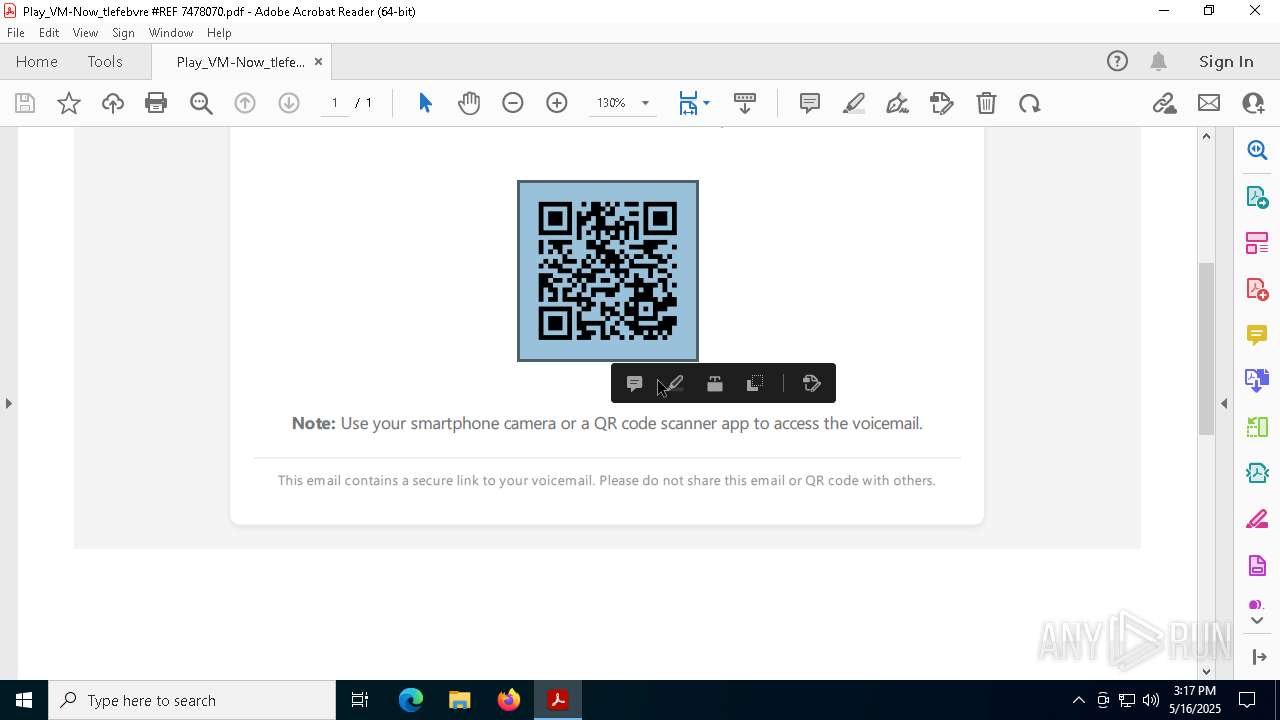
Task: Open the Windows Start menu
Action: point(24,700)
